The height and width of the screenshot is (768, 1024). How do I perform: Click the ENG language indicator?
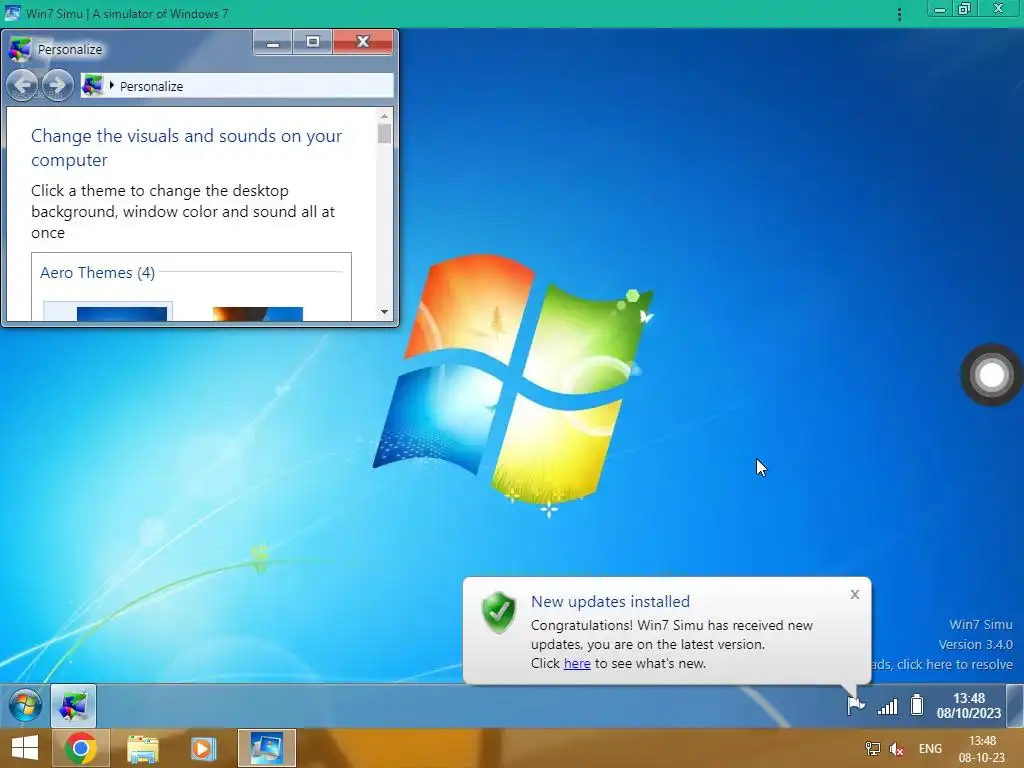click(x=930, y=749)
